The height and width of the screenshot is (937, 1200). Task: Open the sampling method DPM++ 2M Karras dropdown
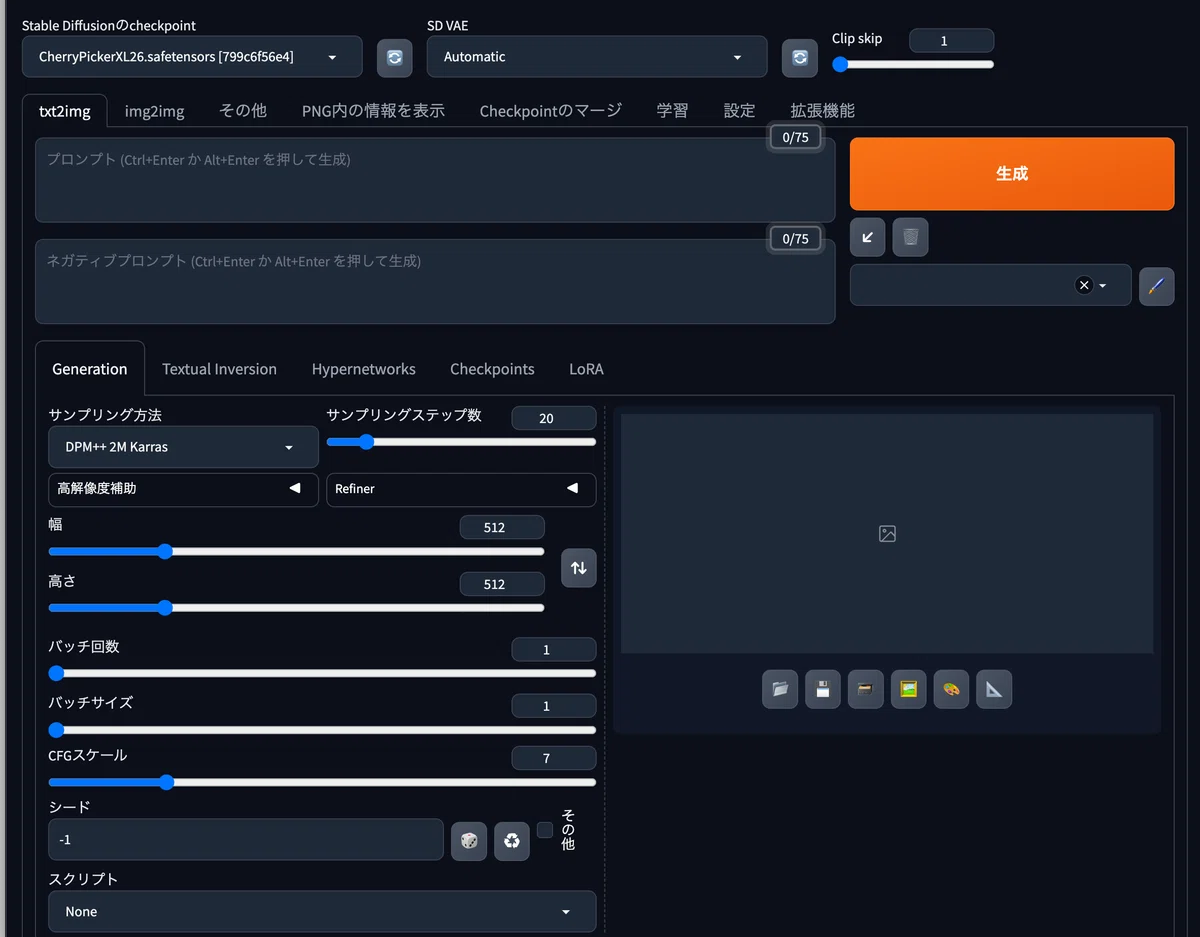[183, 447]
